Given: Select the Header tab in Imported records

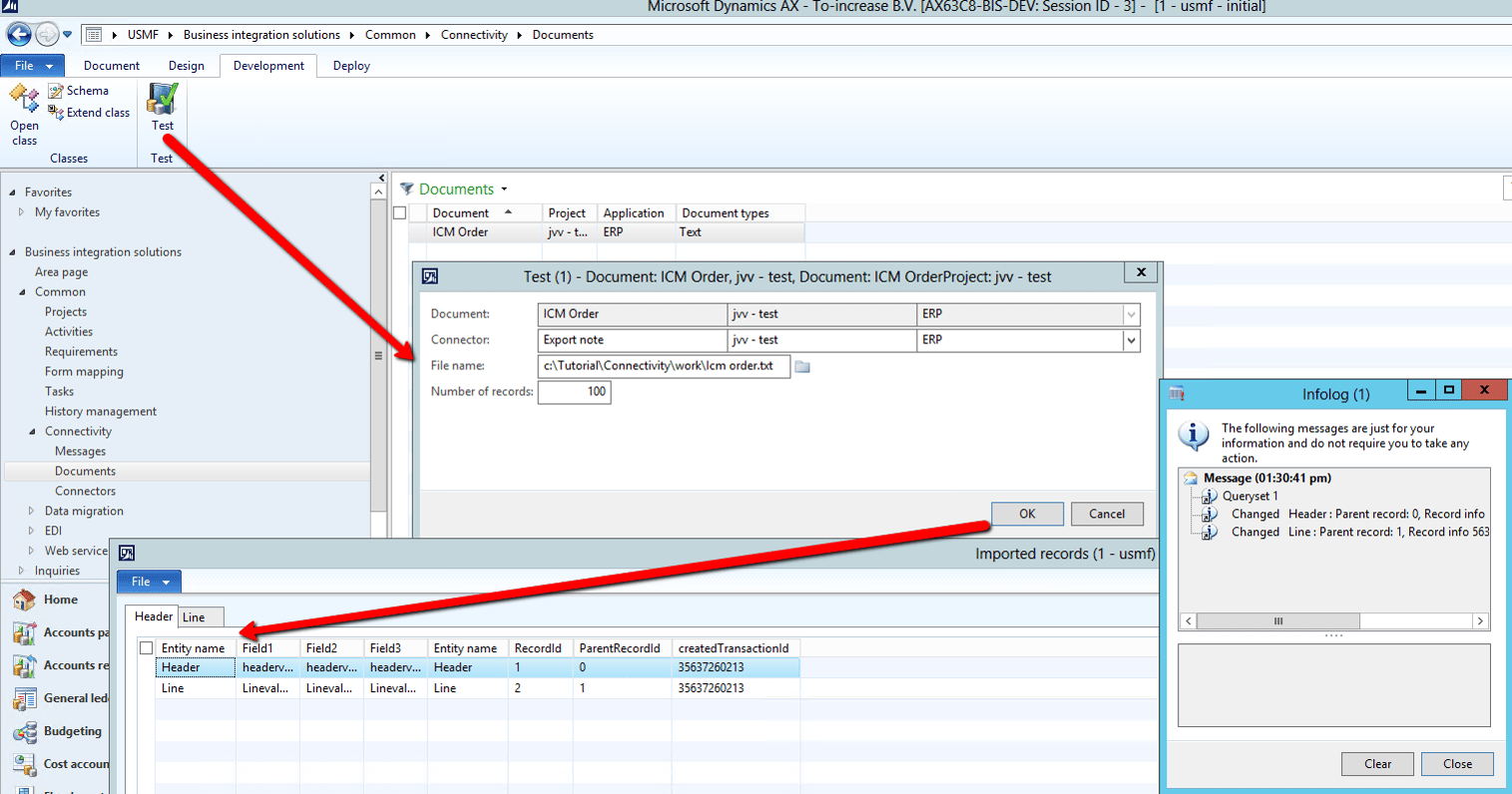Looking at the screenshot, I should 154,616.
